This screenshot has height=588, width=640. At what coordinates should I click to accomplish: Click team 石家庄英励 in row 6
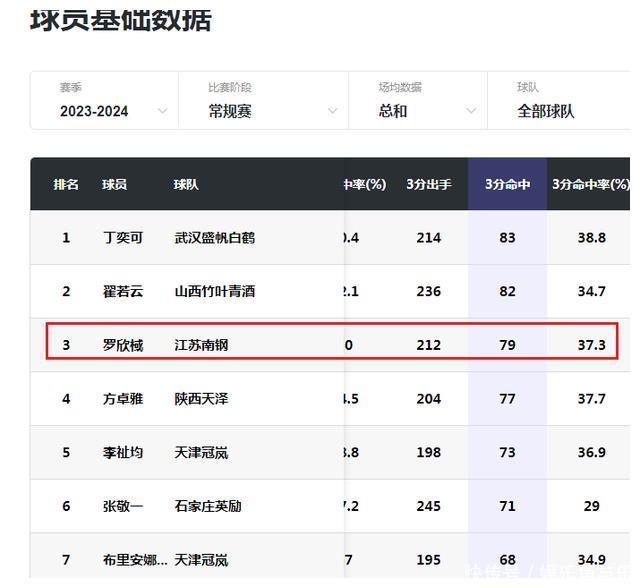(x=208, y=507)
